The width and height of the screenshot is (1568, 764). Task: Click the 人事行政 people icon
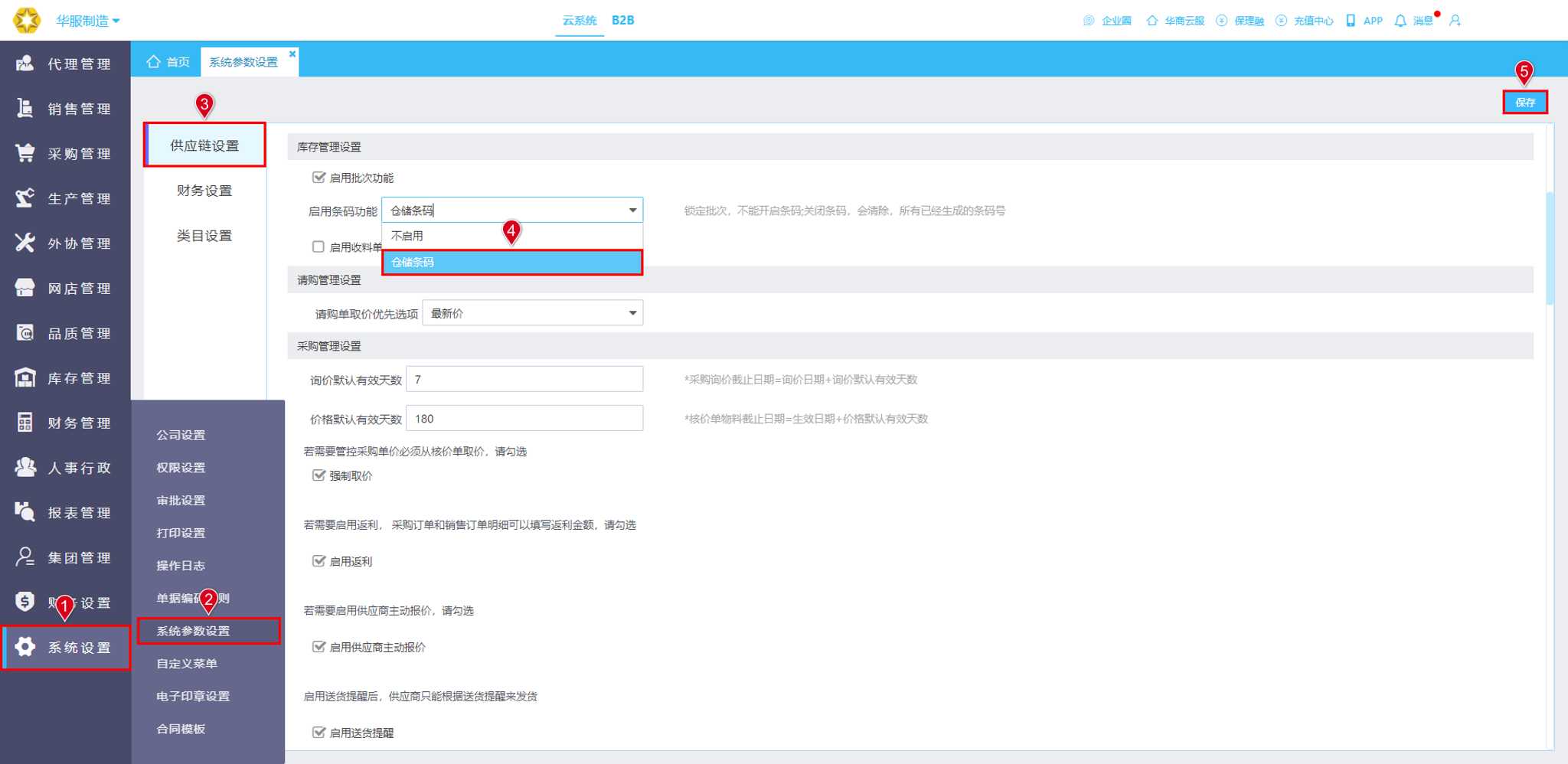[x=24, y=468]
